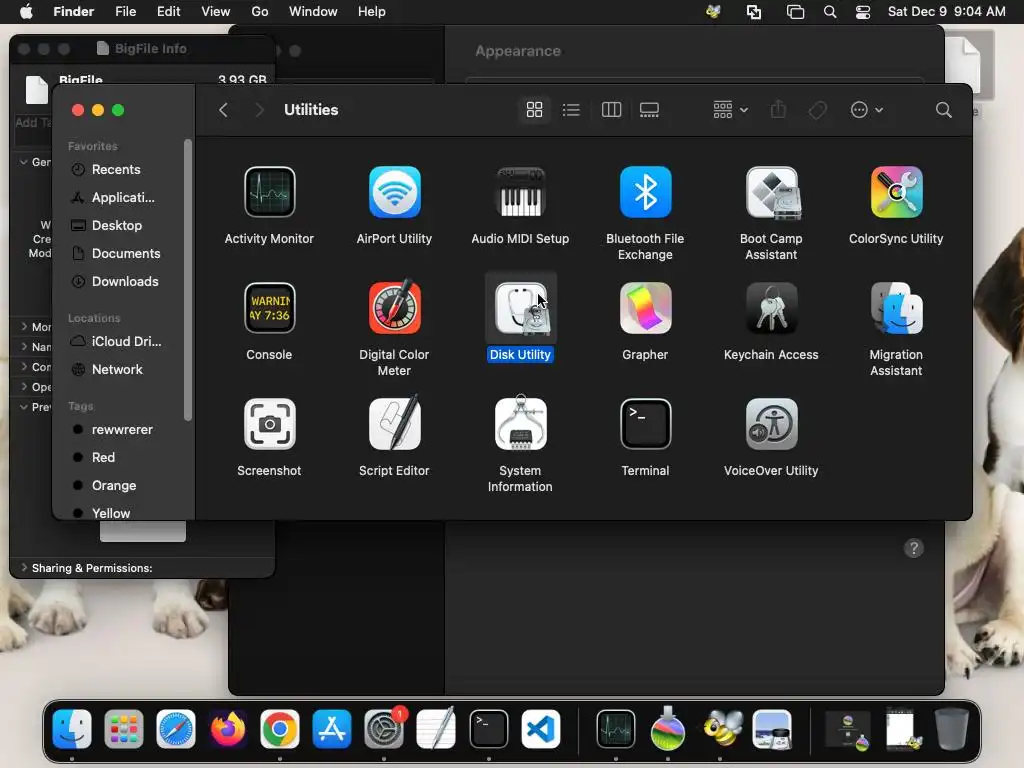Select System Information icon
Screen dimensions: 1024x768
coord(520,424)
